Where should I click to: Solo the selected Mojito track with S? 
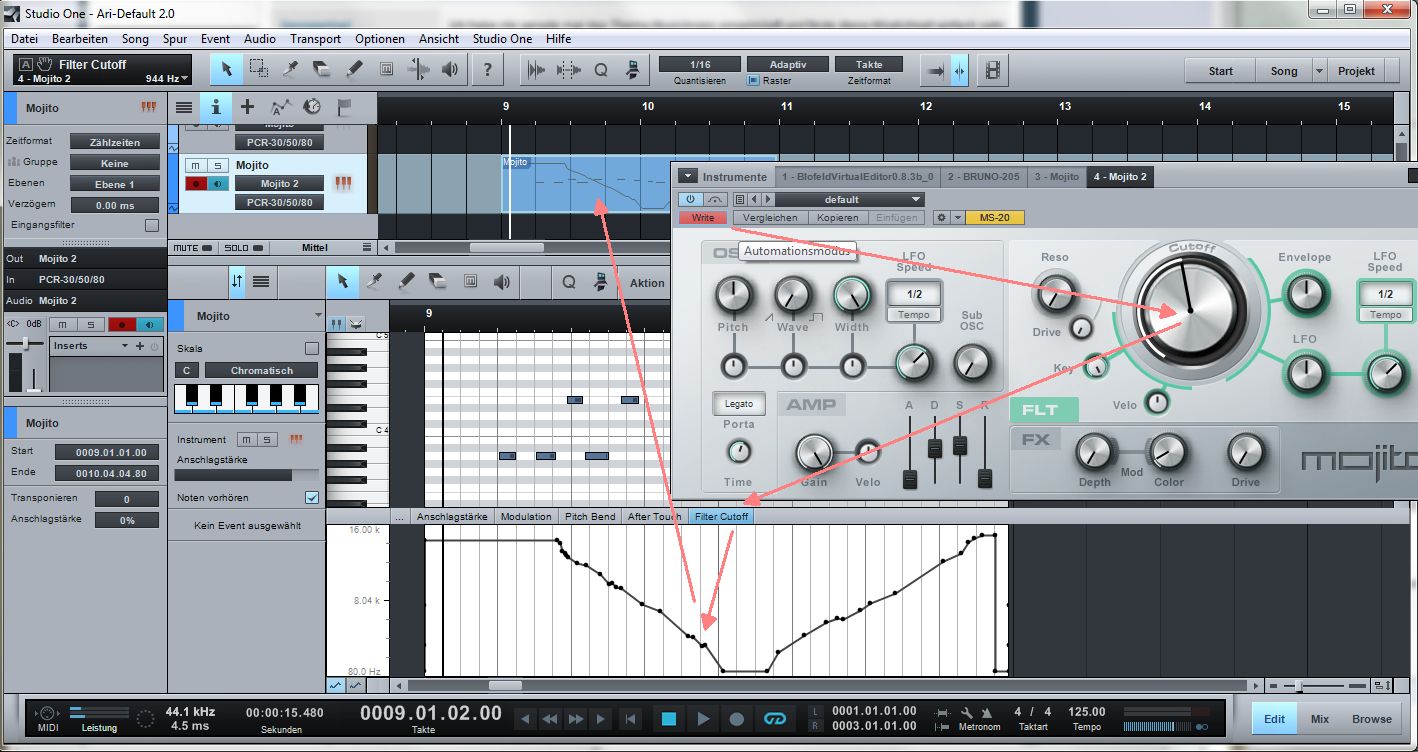pos(217,165)
